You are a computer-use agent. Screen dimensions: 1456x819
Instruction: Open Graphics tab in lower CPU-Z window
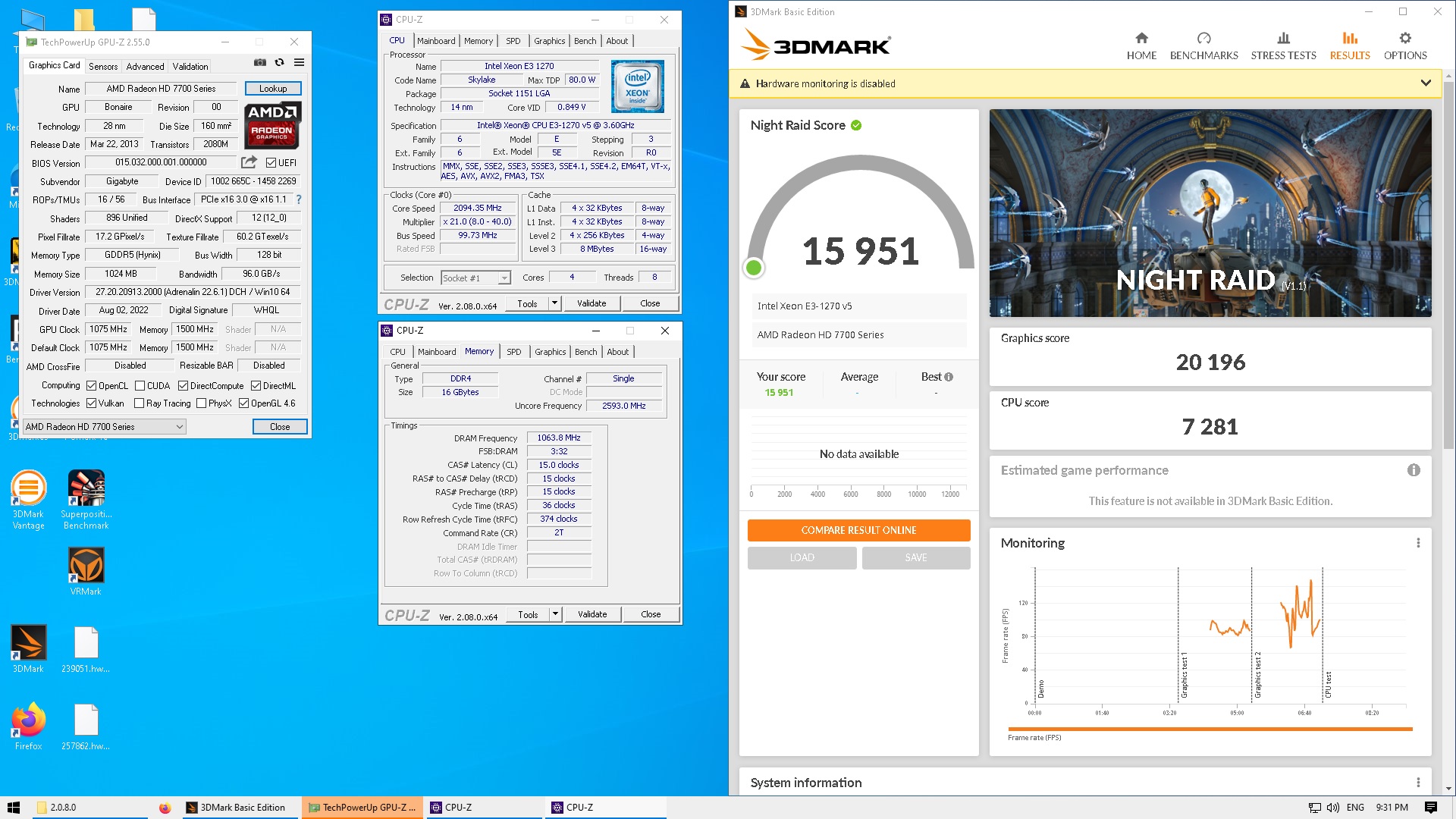[550, 352]
